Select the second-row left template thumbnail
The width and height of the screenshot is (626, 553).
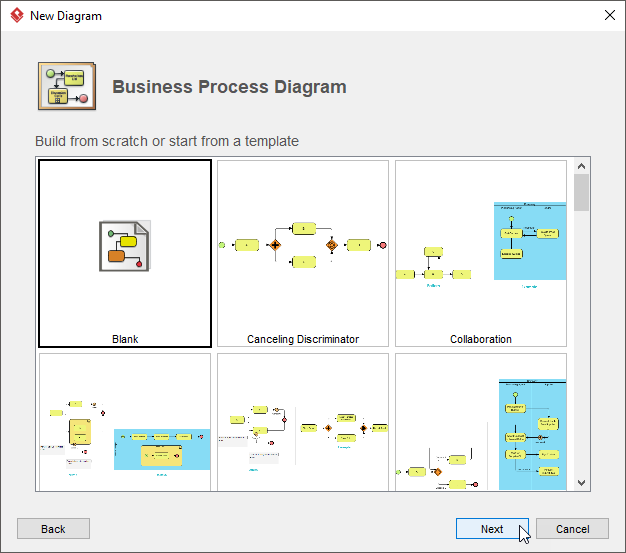click(125, 422)
